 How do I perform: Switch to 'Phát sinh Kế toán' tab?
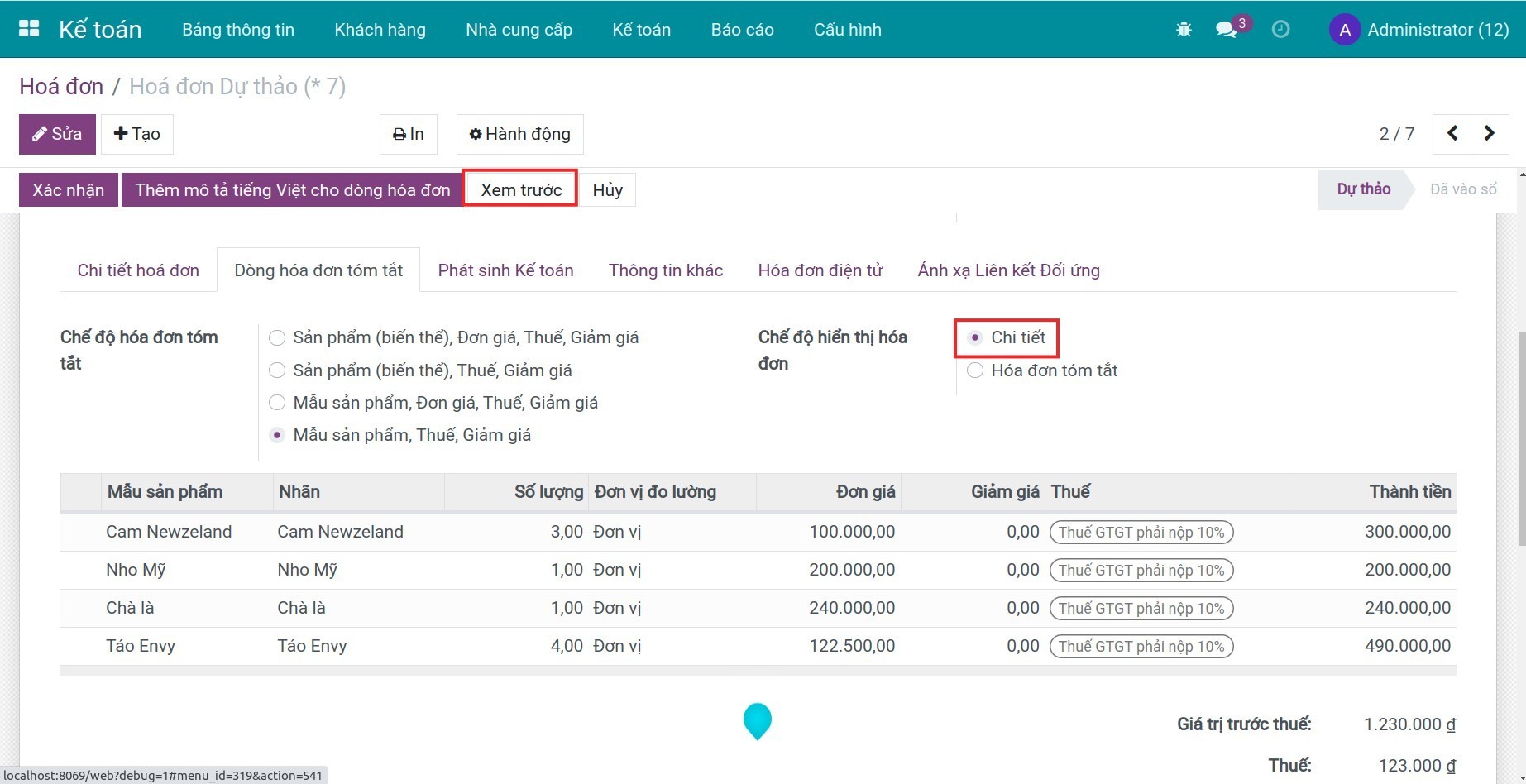point(505,270)
